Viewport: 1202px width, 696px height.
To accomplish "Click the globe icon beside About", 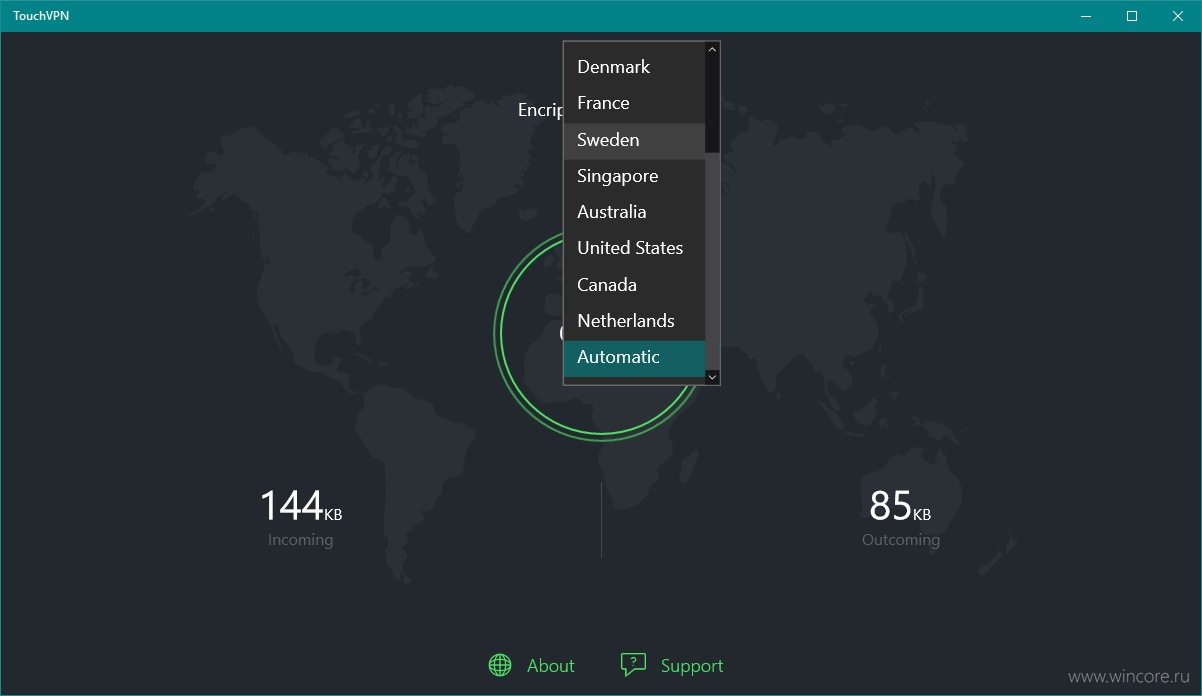I will click(x=500, y=665).
